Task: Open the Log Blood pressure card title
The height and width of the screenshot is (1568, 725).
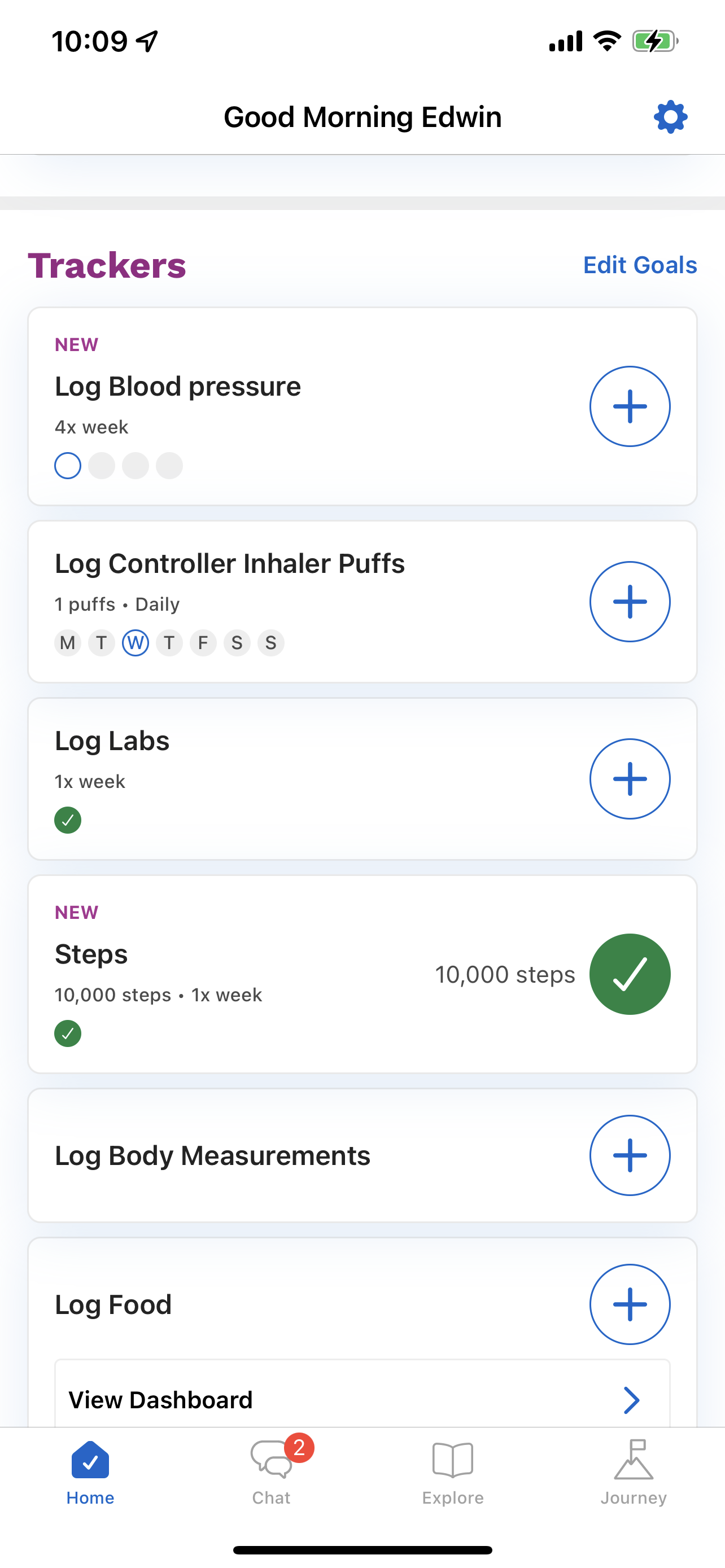Action: tap(178, 387)
